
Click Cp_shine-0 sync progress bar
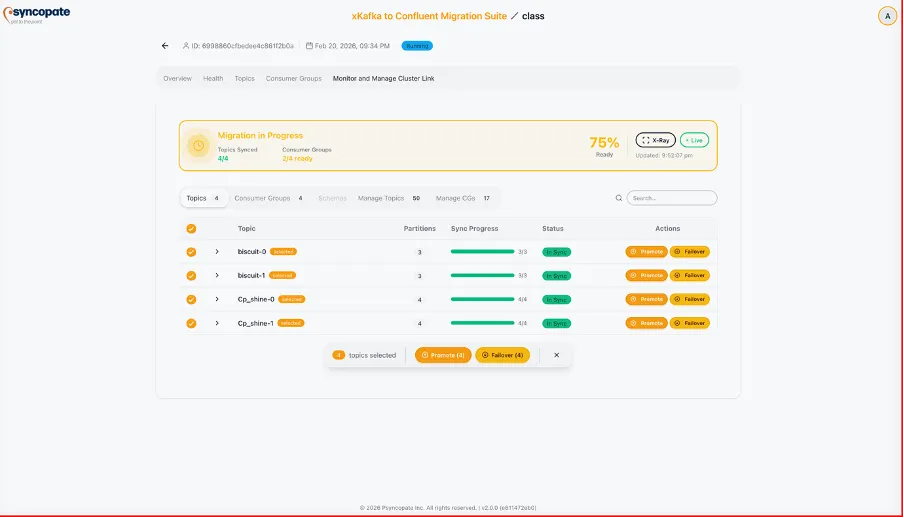click(x=482, y=299)
